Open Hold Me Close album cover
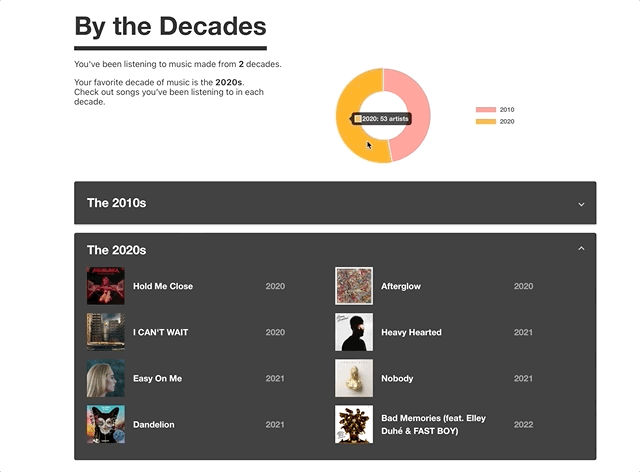Image resolution: width=640 pixels, height=472 pixels. tap(106, 286)
